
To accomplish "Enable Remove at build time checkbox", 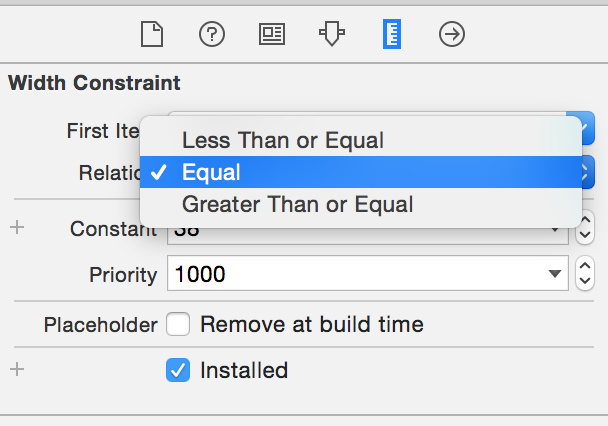I will [x=178, y=324].
